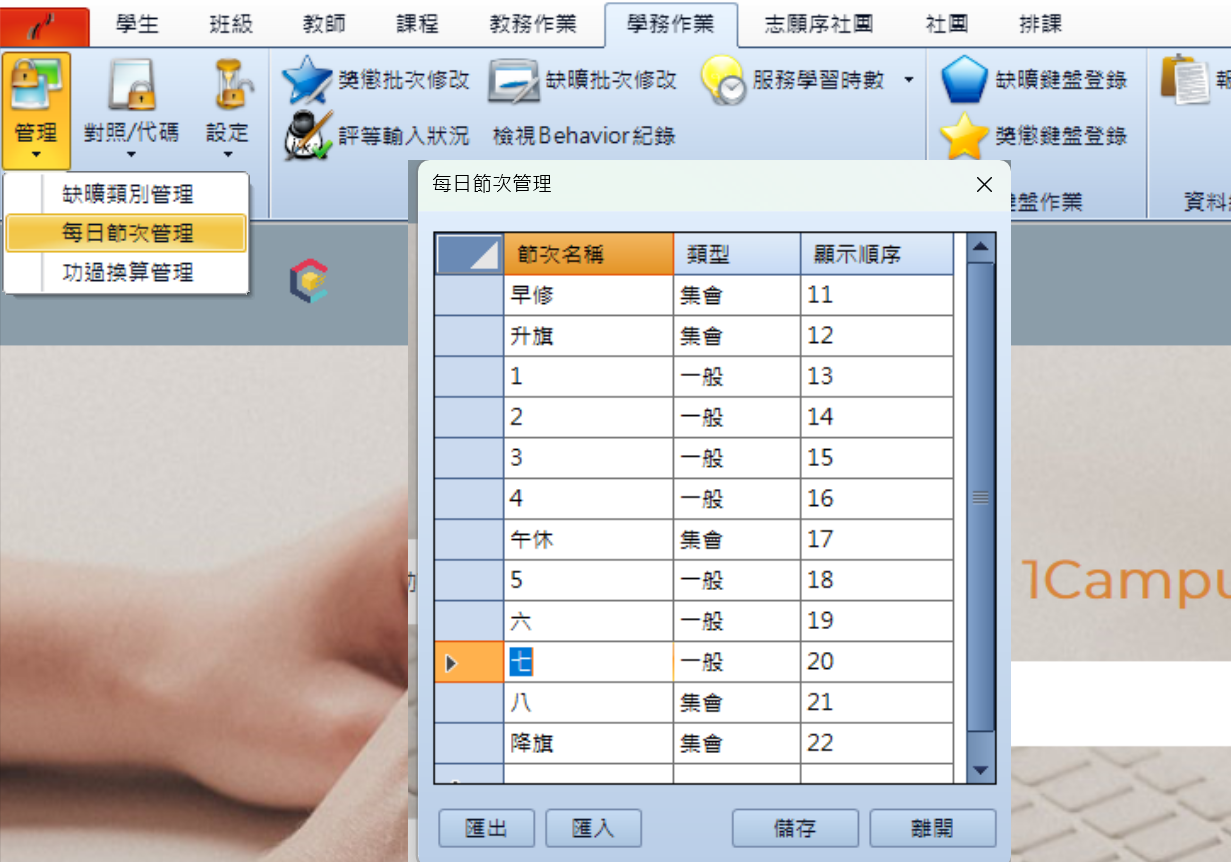Click the 缺曠批次修改 icon

point(514,81)
